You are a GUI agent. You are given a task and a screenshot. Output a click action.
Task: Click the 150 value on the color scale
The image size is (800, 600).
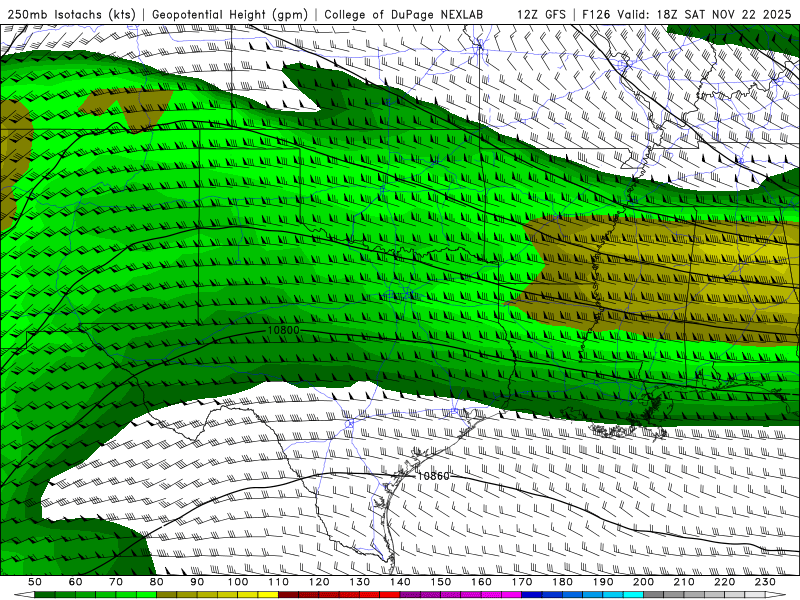point(441,582)
